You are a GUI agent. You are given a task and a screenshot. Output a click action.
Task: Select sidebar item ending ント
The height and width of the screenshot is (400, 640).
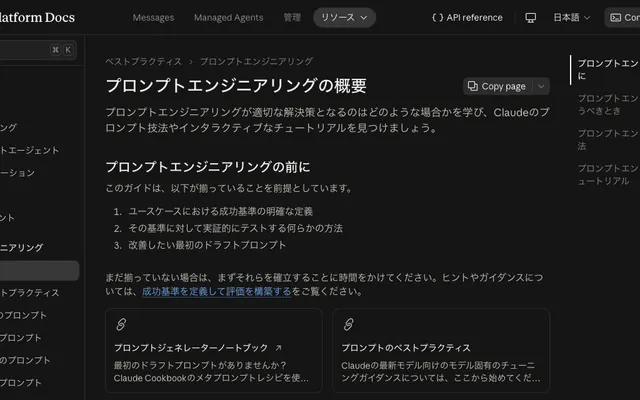(7, 218)
